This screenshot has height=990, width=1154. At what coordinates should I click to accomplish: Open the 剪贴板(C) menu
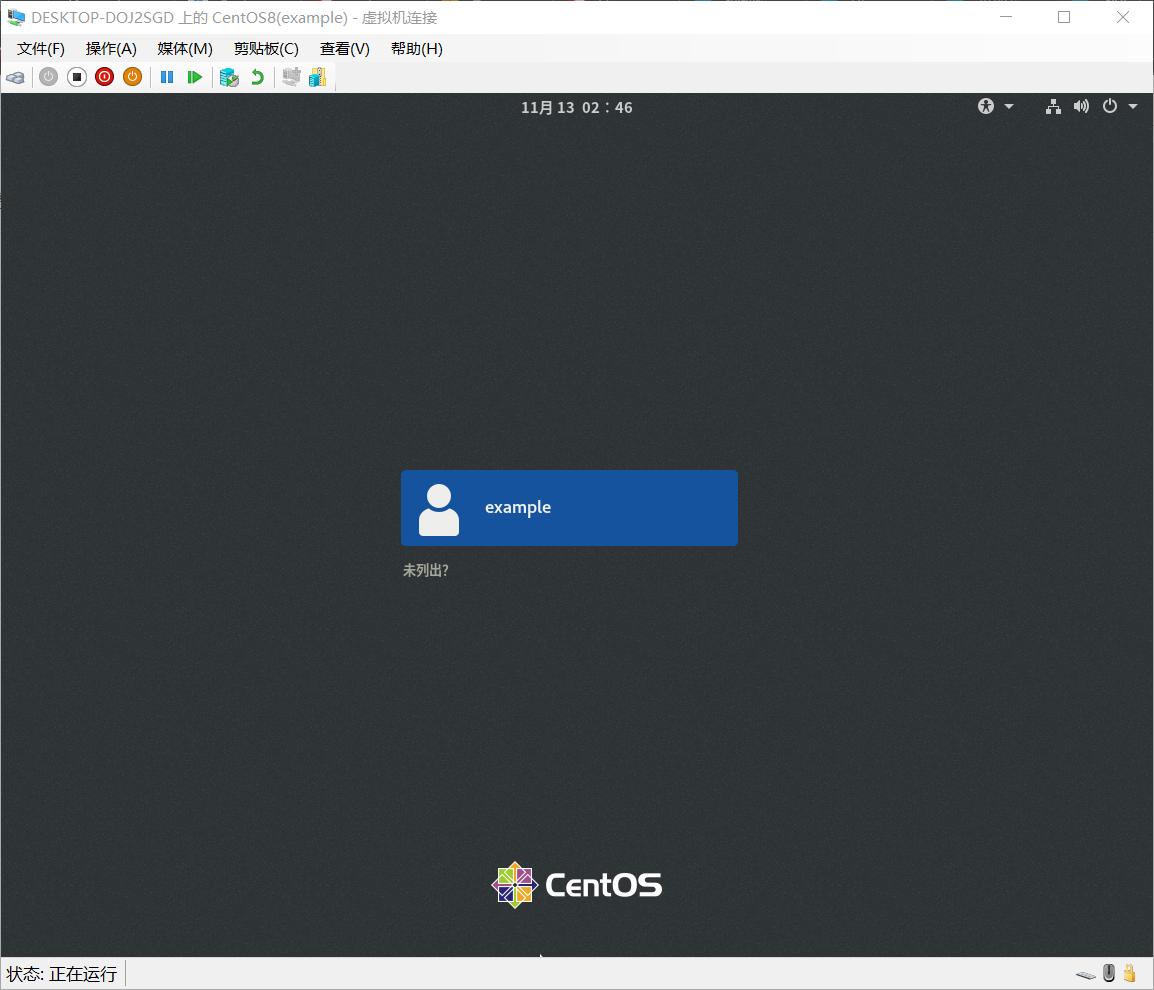(x=266, y=49)
